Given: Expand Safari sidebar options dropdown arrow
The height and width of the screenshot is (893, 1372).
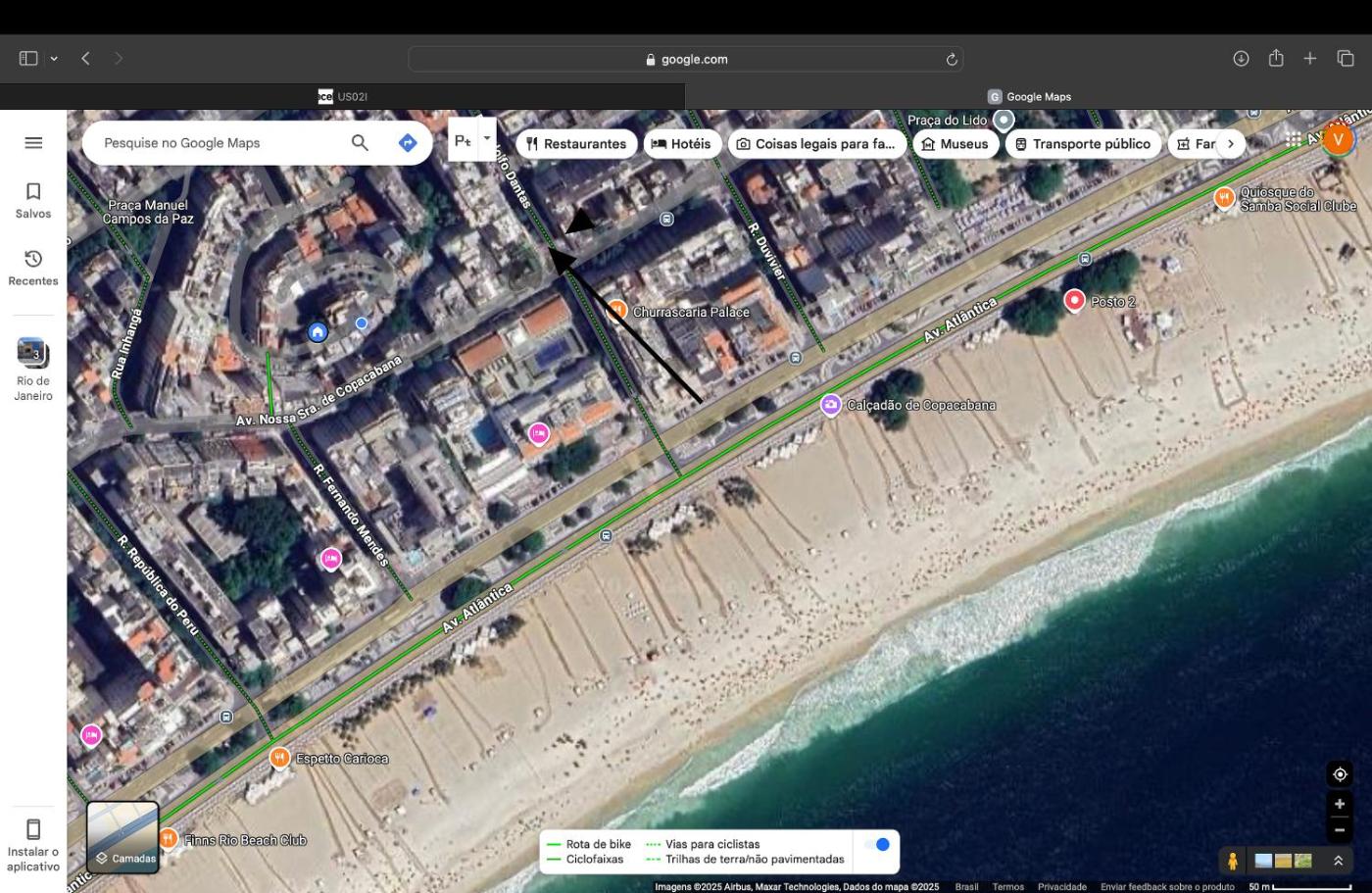Looking at the screenshot, I should coord(54,59).
